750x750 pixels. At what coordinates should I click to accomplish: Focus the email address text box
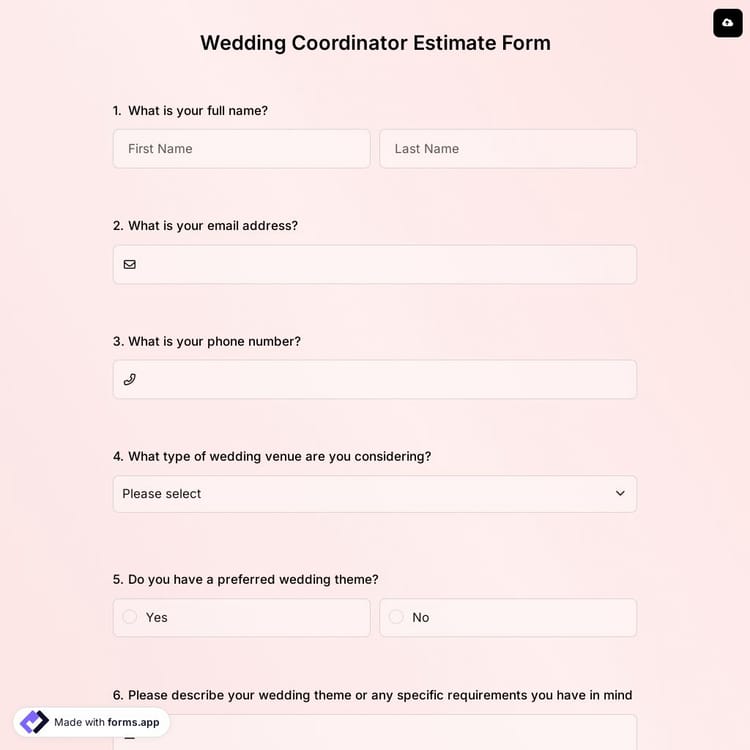[385, 265]
